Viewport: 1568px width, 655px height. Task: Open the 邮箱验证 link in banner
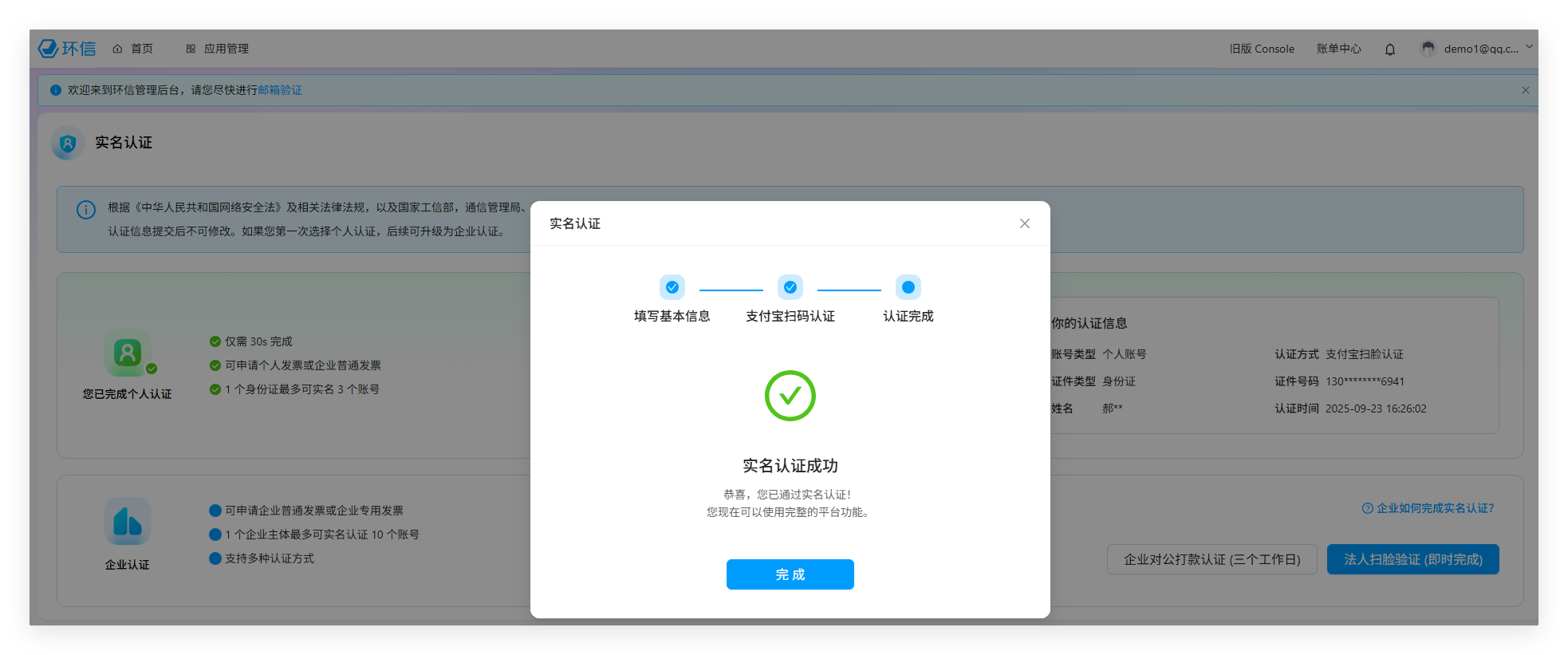pos(280,90)
